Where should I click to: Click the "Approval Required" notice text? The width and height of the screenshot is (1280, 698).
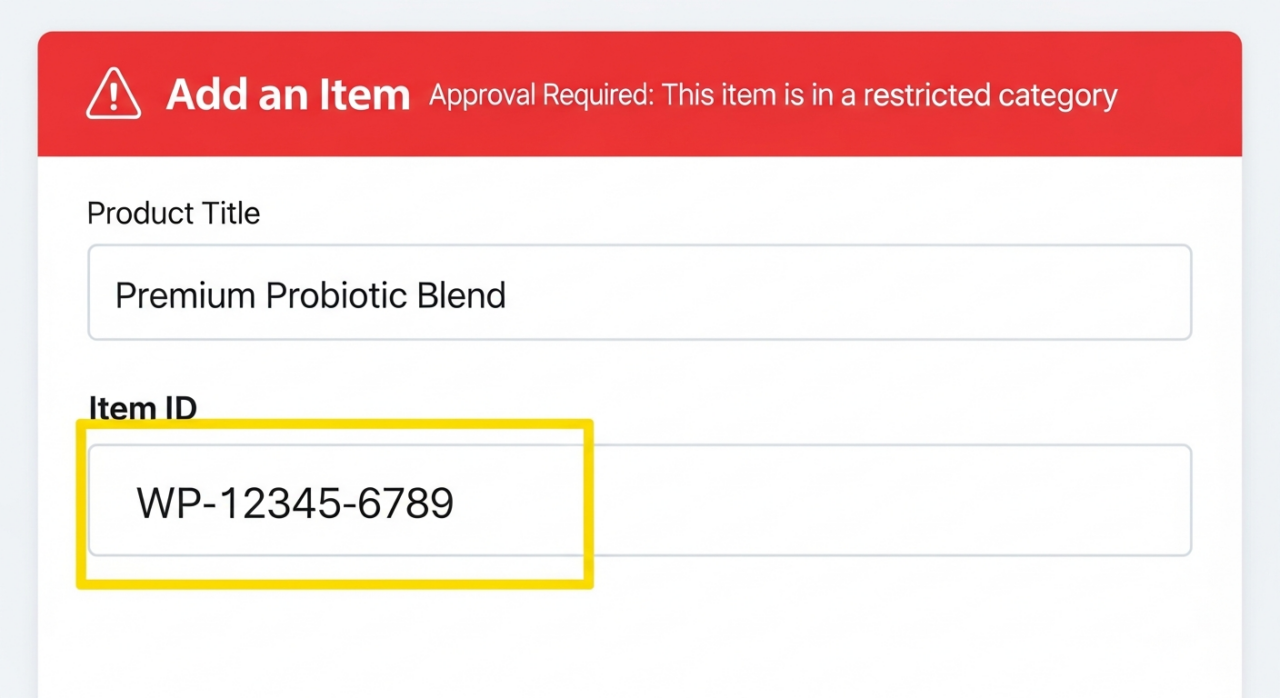[x=772, y=96]
